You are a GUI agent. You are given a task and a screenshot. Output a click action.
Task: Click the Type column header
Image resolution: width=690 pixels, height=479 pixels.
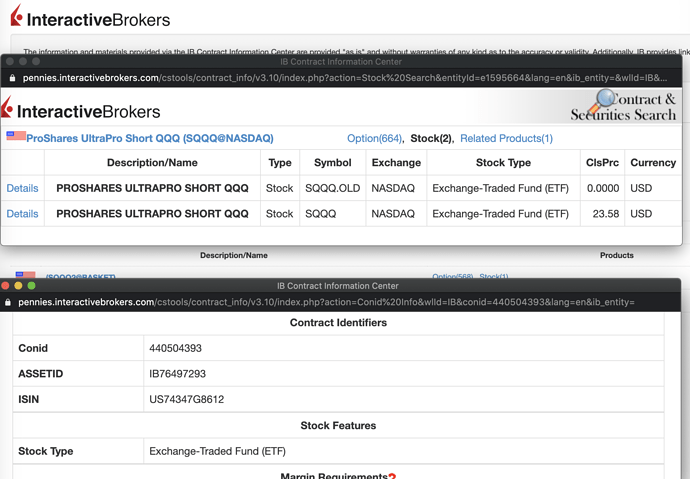point(280,163)
